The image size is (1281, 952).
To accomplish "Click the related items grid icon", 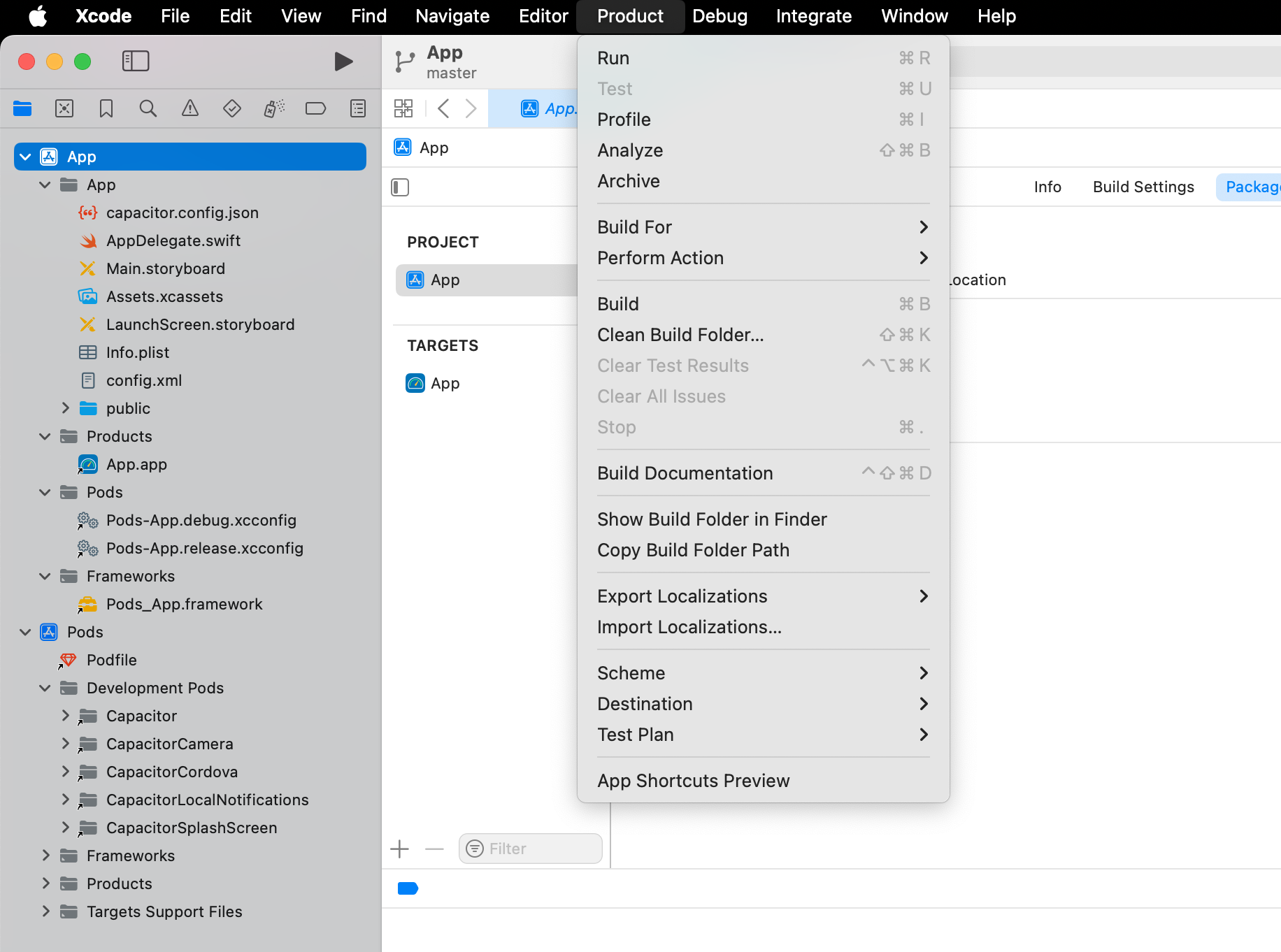I will (x=403, y=108).
